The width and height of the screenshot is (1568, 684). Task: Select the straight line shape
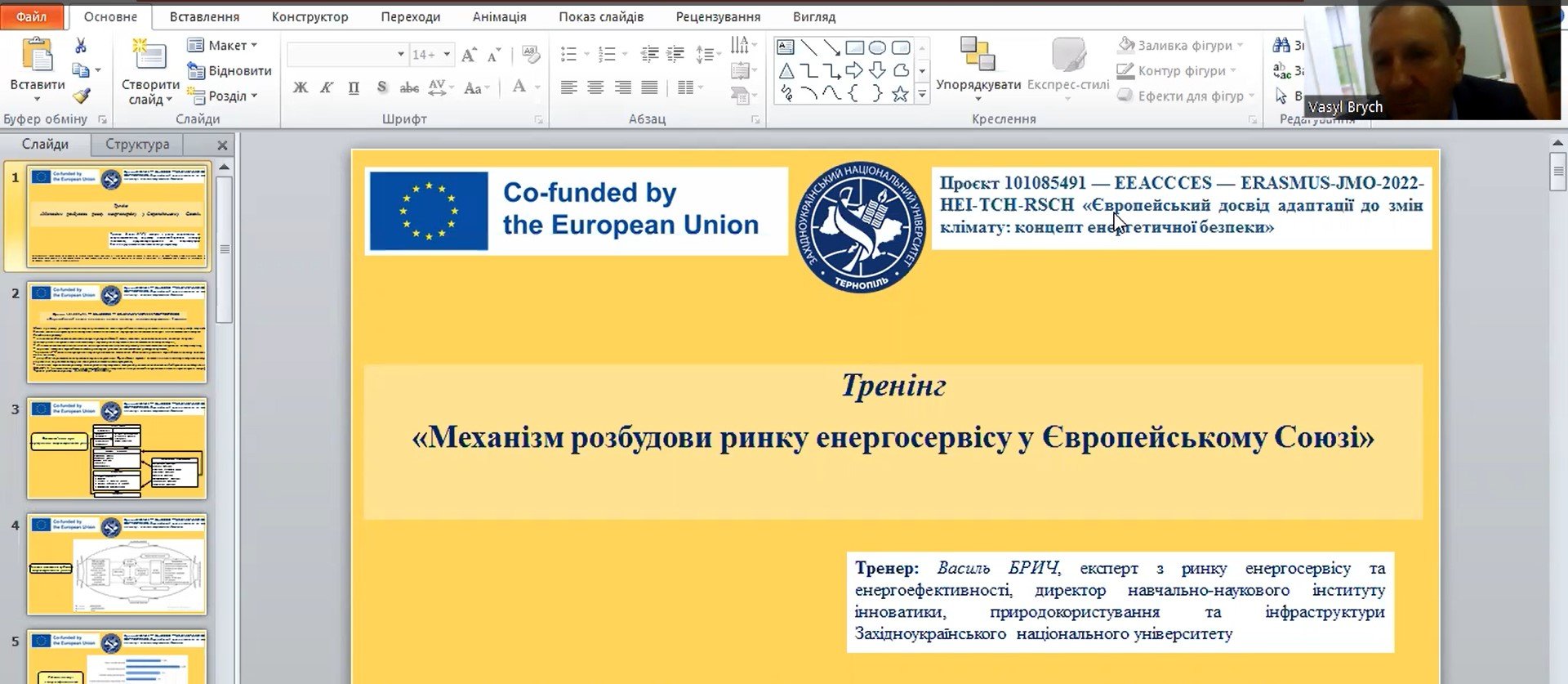pos(808,47)
